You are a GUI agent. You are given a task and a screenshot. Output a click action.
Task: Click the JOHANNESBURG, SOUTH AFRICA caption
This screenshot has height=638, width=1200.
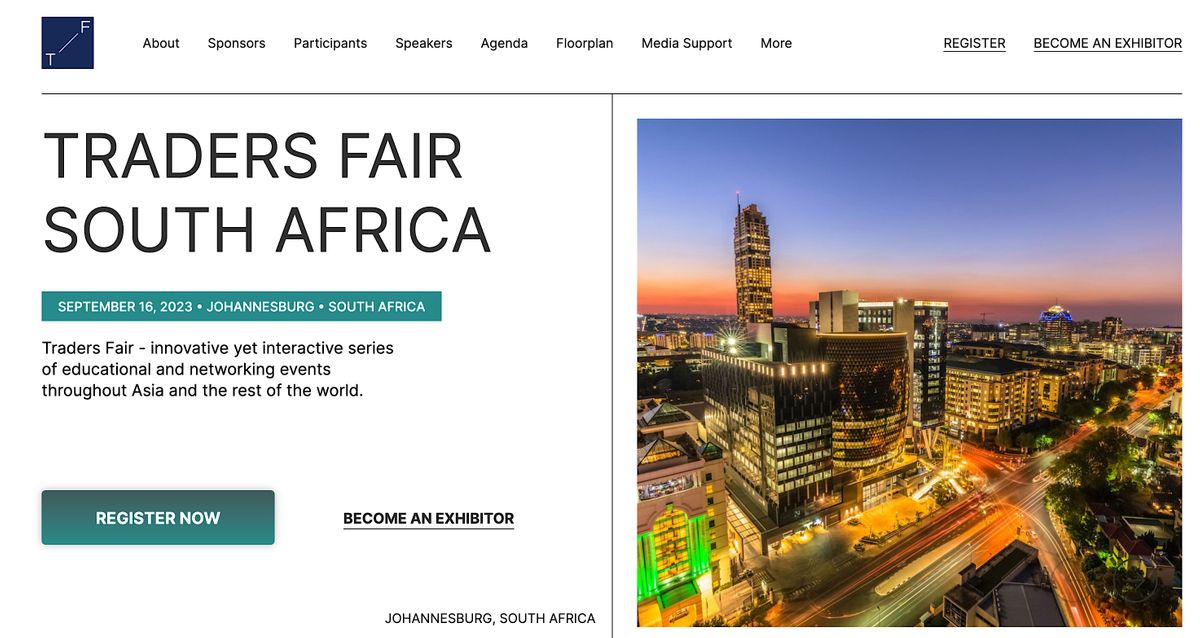point(490,618)
